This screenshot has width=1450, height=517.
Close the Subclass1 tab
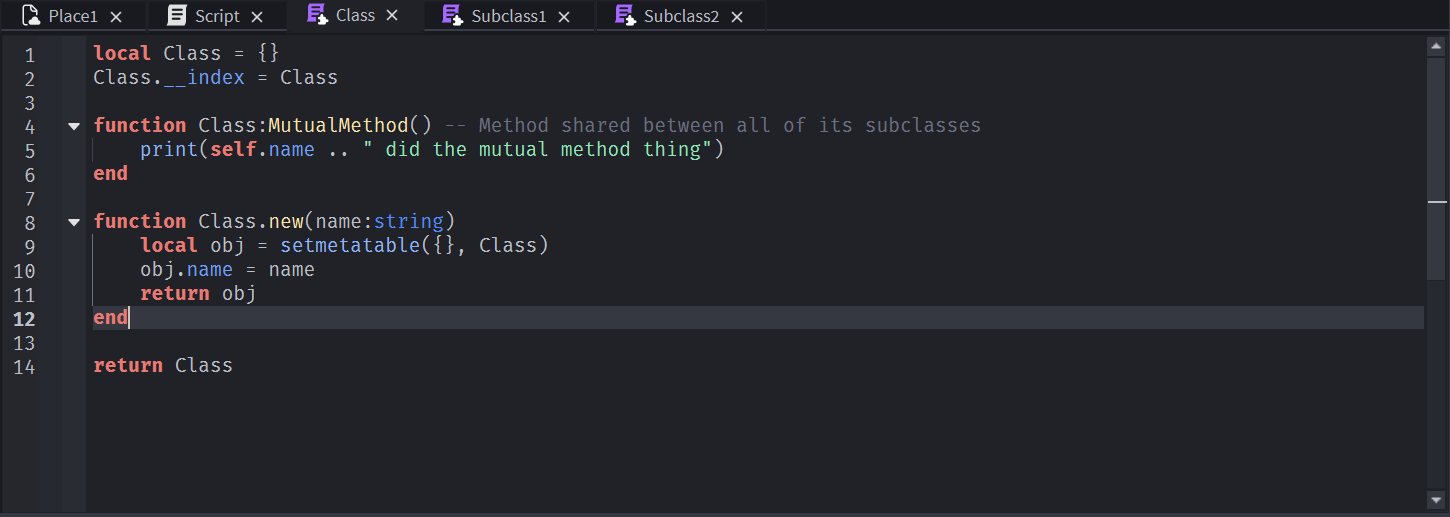point(564,17)
